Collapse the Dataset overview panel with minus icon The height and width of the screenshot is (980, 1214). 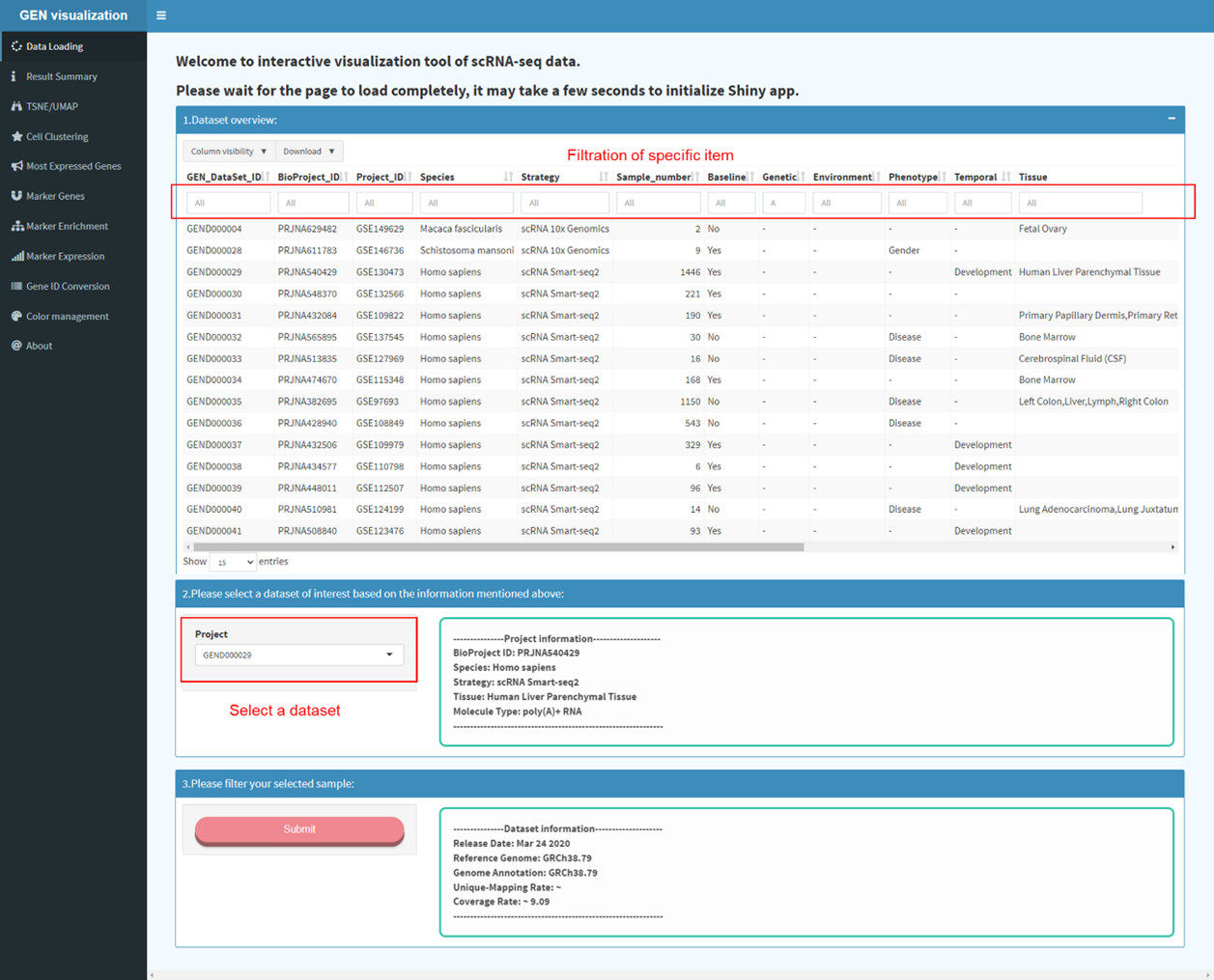(x=1172, y=119)
